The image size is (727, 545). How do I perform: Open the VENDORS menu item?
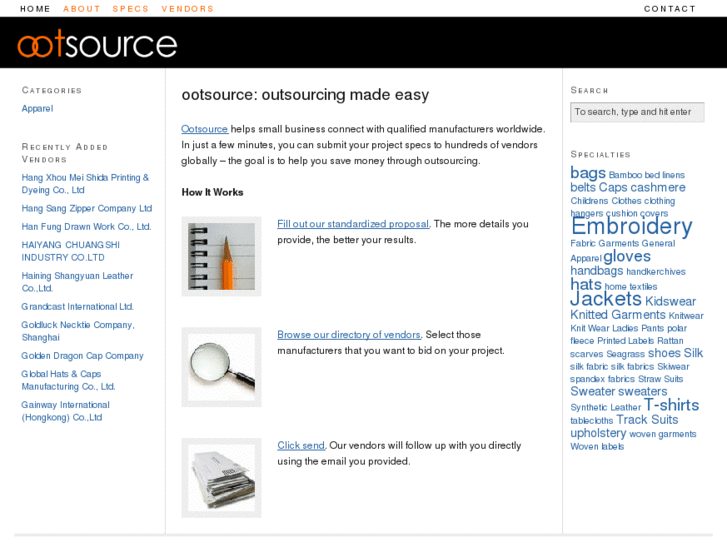click(188, 9)
